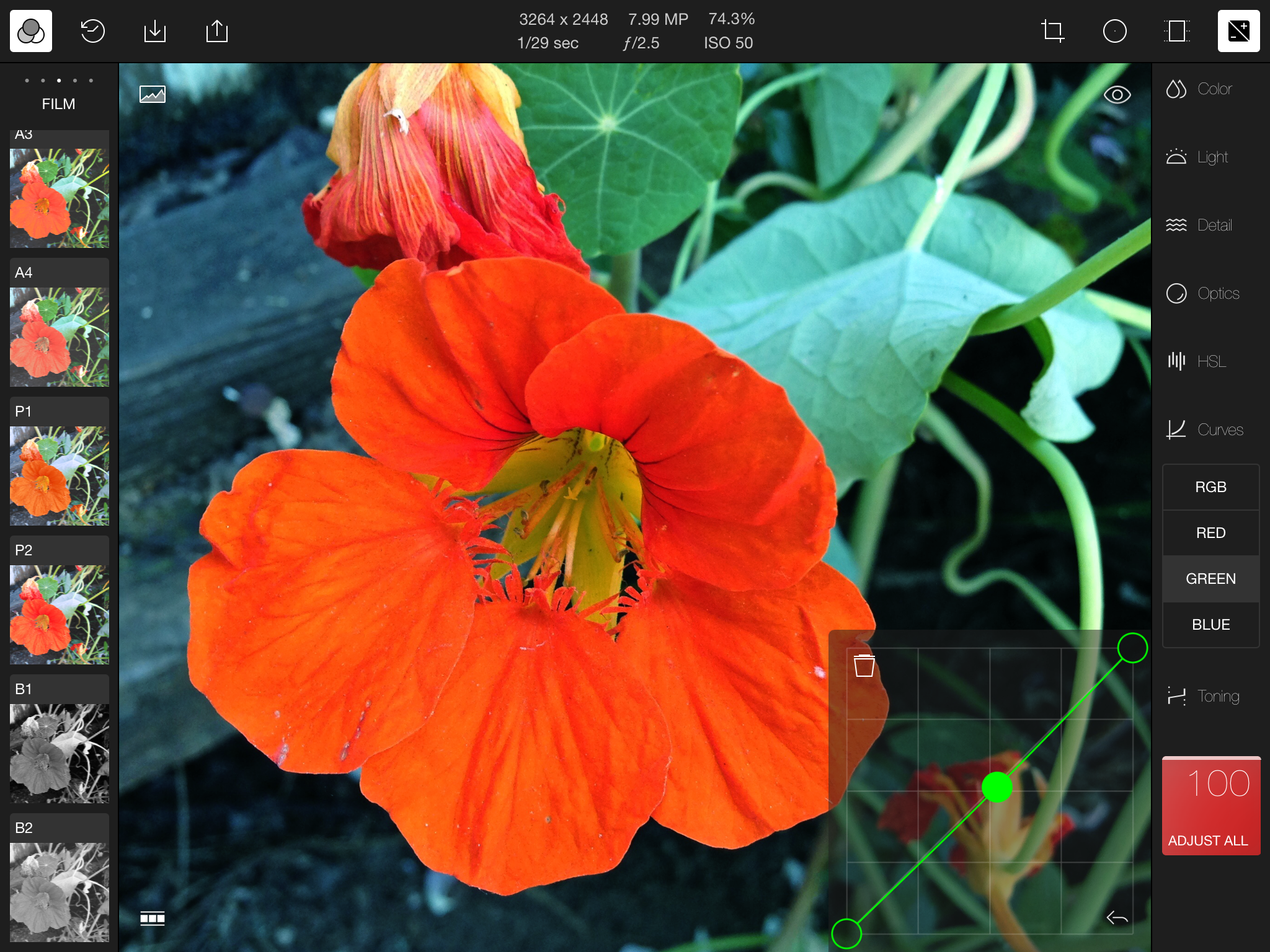Viewport: 1270px width, 952px height.
Task: Select the crop tool
Action: (1053, 31)
